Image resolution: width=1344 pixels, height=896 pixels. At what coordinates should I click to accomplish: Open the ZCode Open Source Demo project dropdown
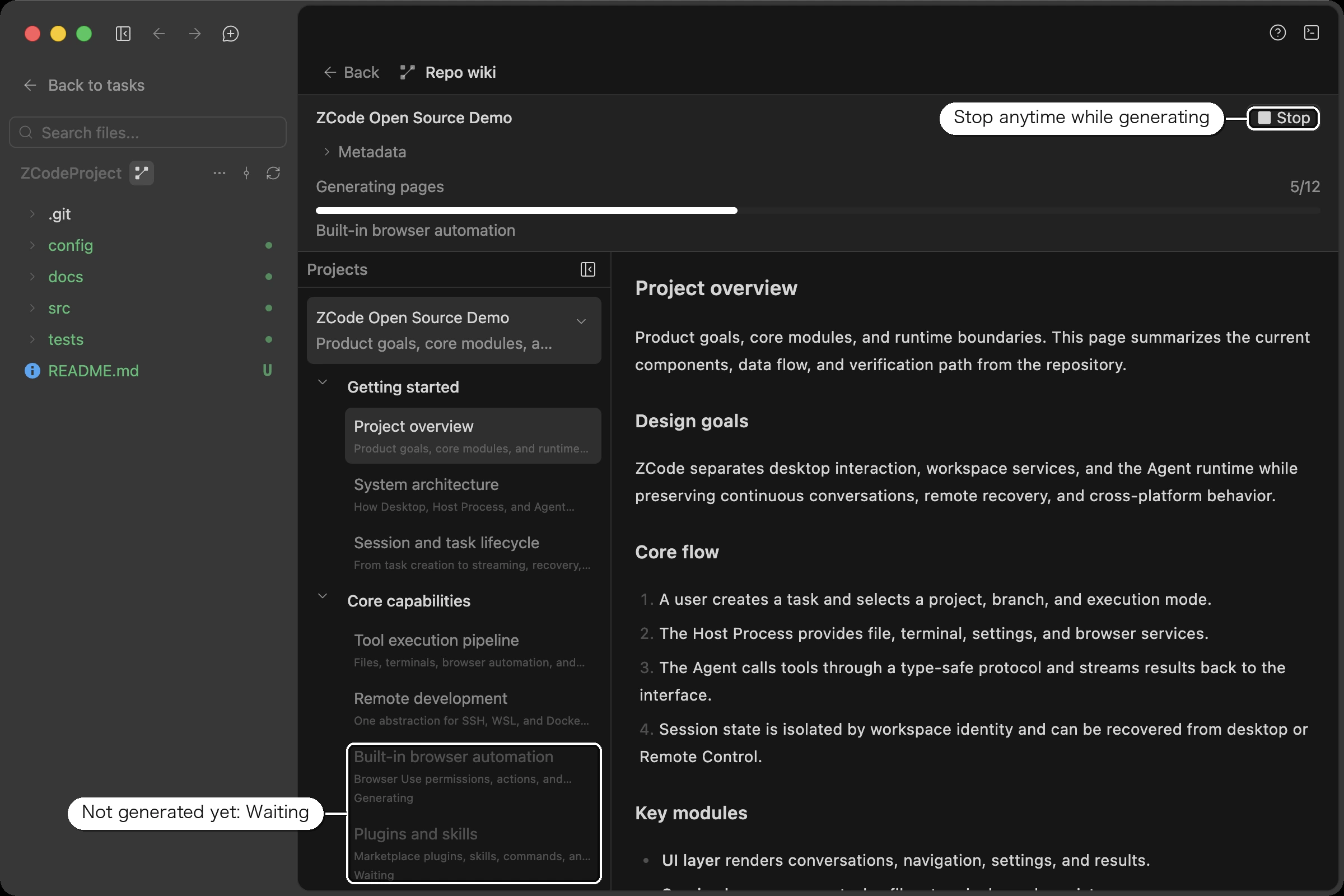click(x=581, y=321)
